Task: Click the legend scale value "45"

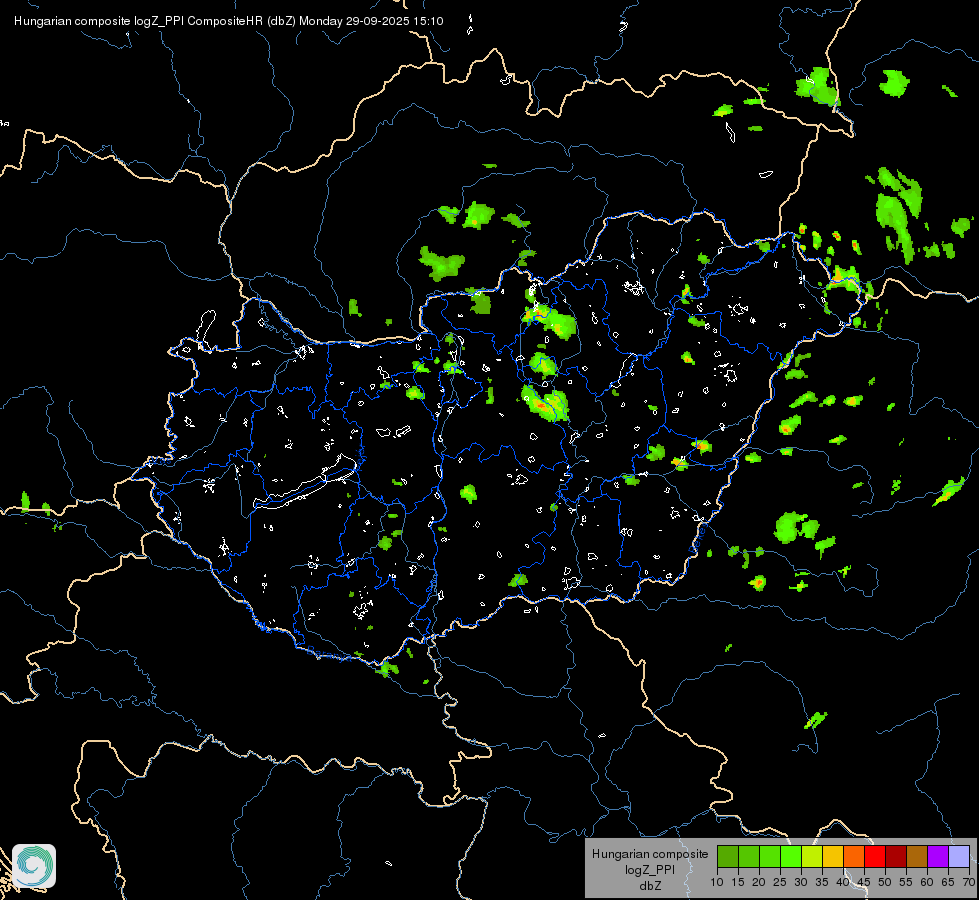Action: tap(864, 882)
